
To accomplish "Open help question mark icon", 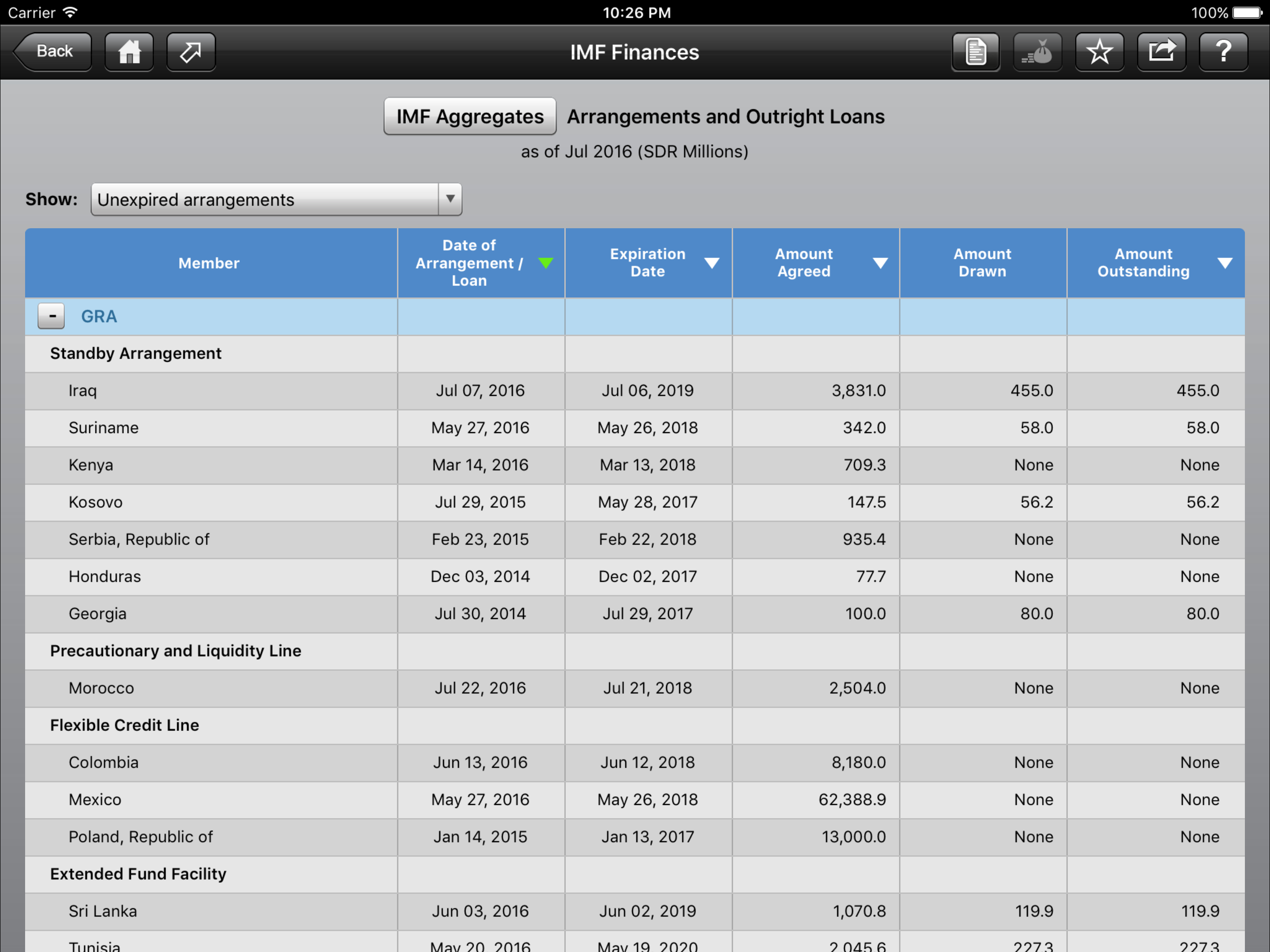I will (1224, 52).
